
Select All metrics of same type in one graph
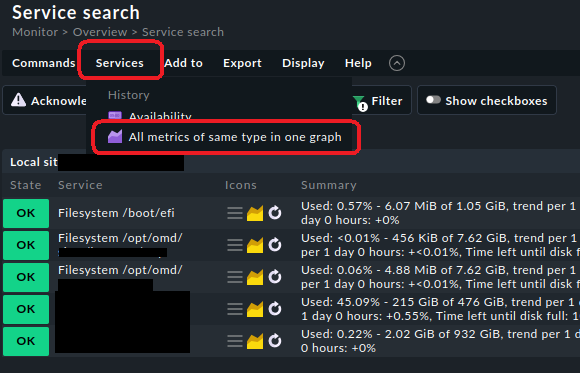pos(226,137)
